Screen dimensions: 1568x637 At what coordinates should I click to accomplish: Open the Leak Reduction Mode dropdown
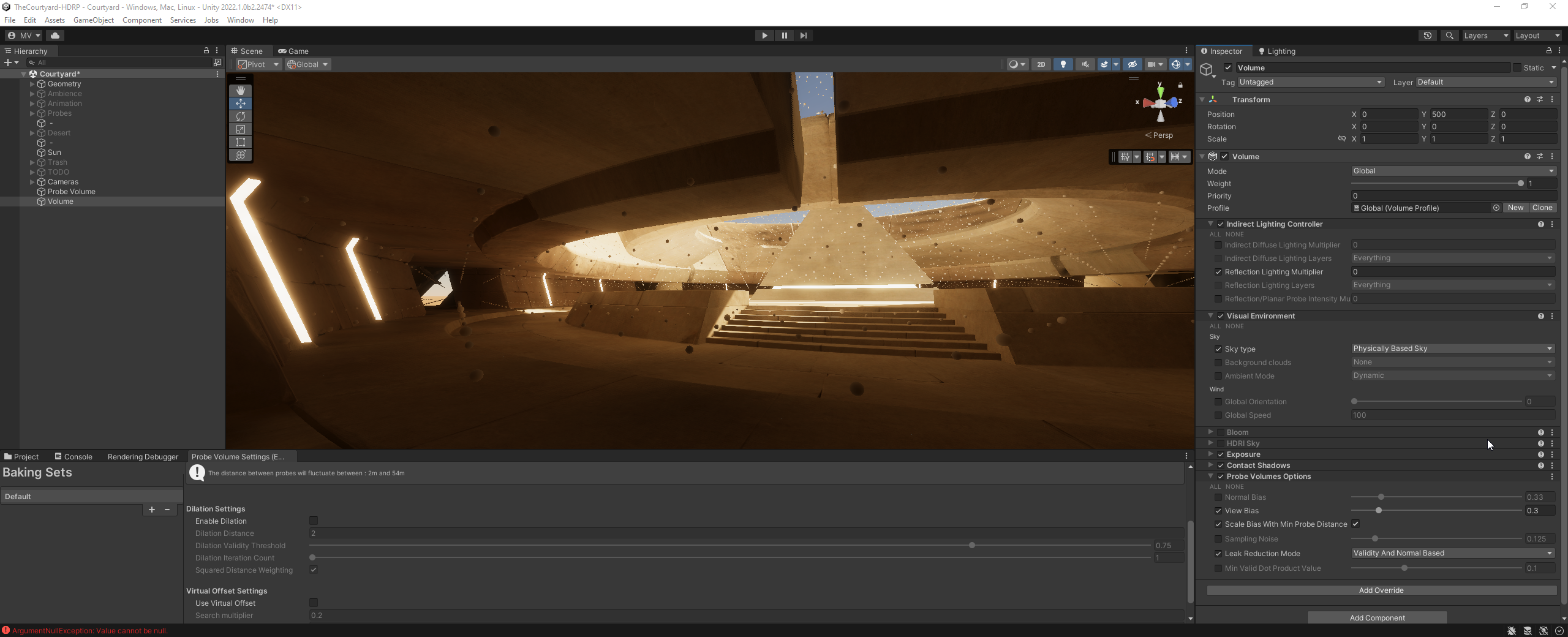click(x=1452, y=553)
